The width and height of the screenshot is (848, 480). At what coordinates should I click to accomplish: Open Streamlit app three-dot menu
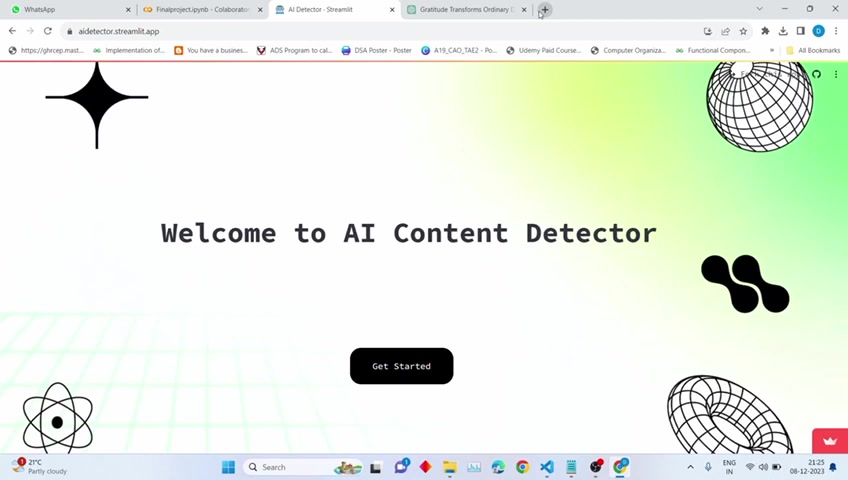[x=836, y=74]
